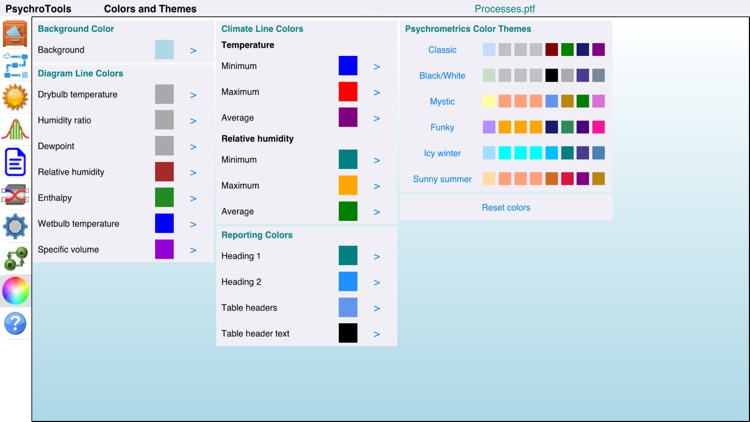Apply the Icy winter color theme

[x=442, y=153]
